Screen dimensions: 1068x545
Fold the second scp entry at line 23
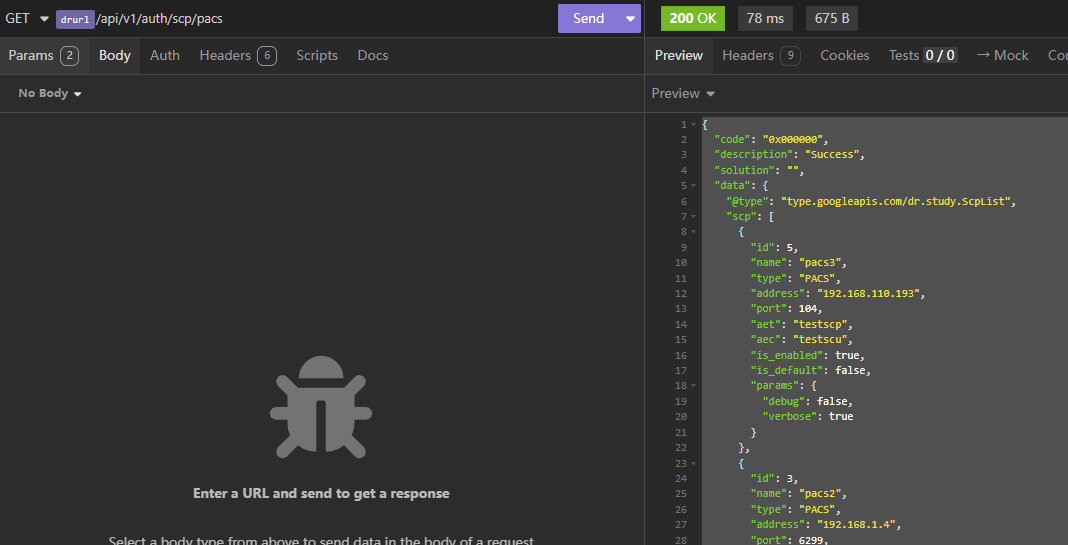click(693, 463)
